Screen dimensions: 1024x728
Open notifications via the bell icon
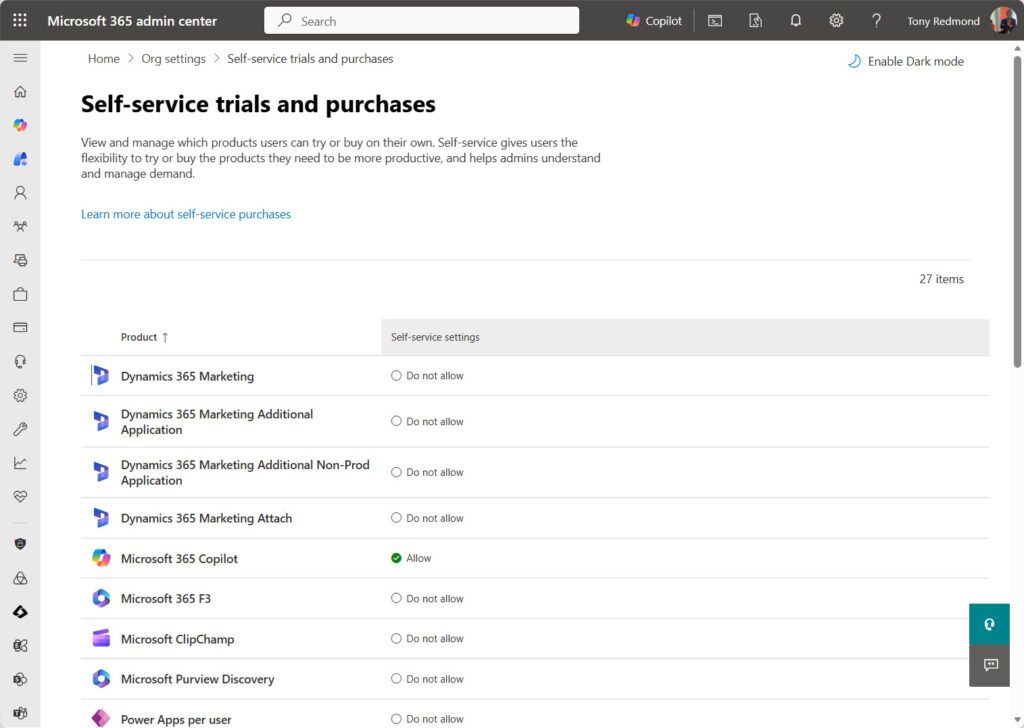tap(795, 20)
